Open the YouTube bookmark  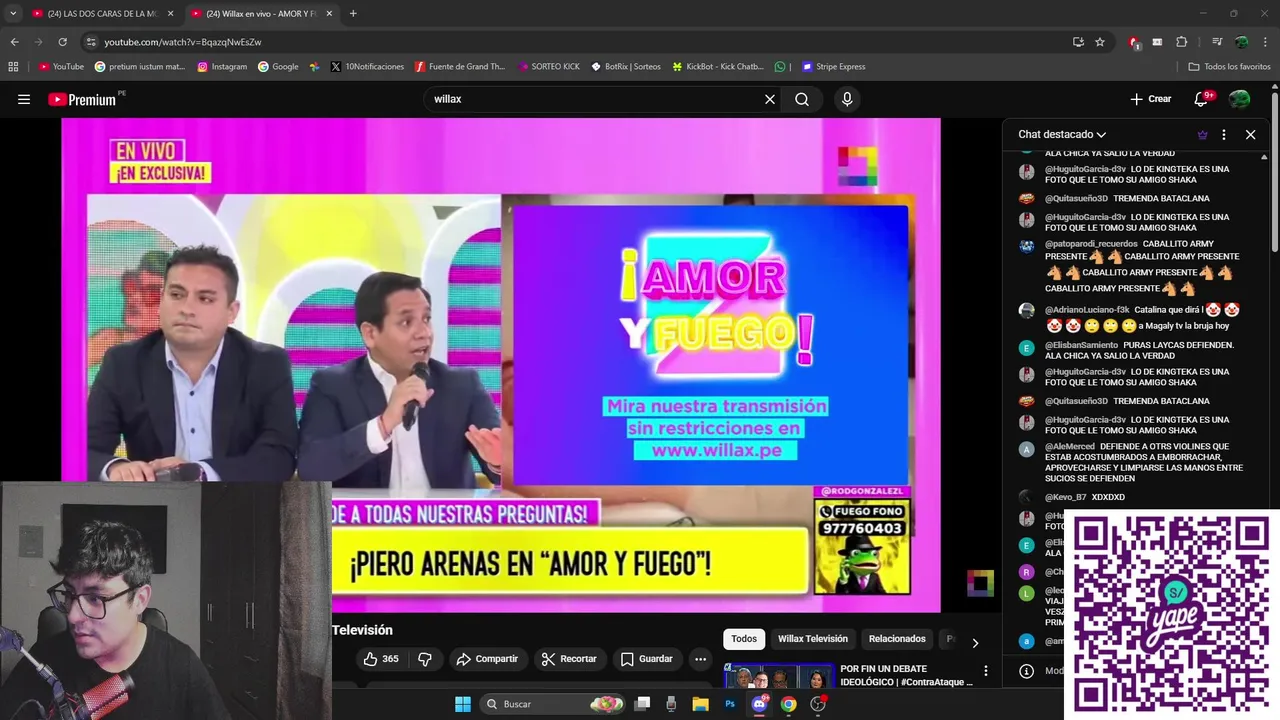pyautogui.click(x=61, y=67)
